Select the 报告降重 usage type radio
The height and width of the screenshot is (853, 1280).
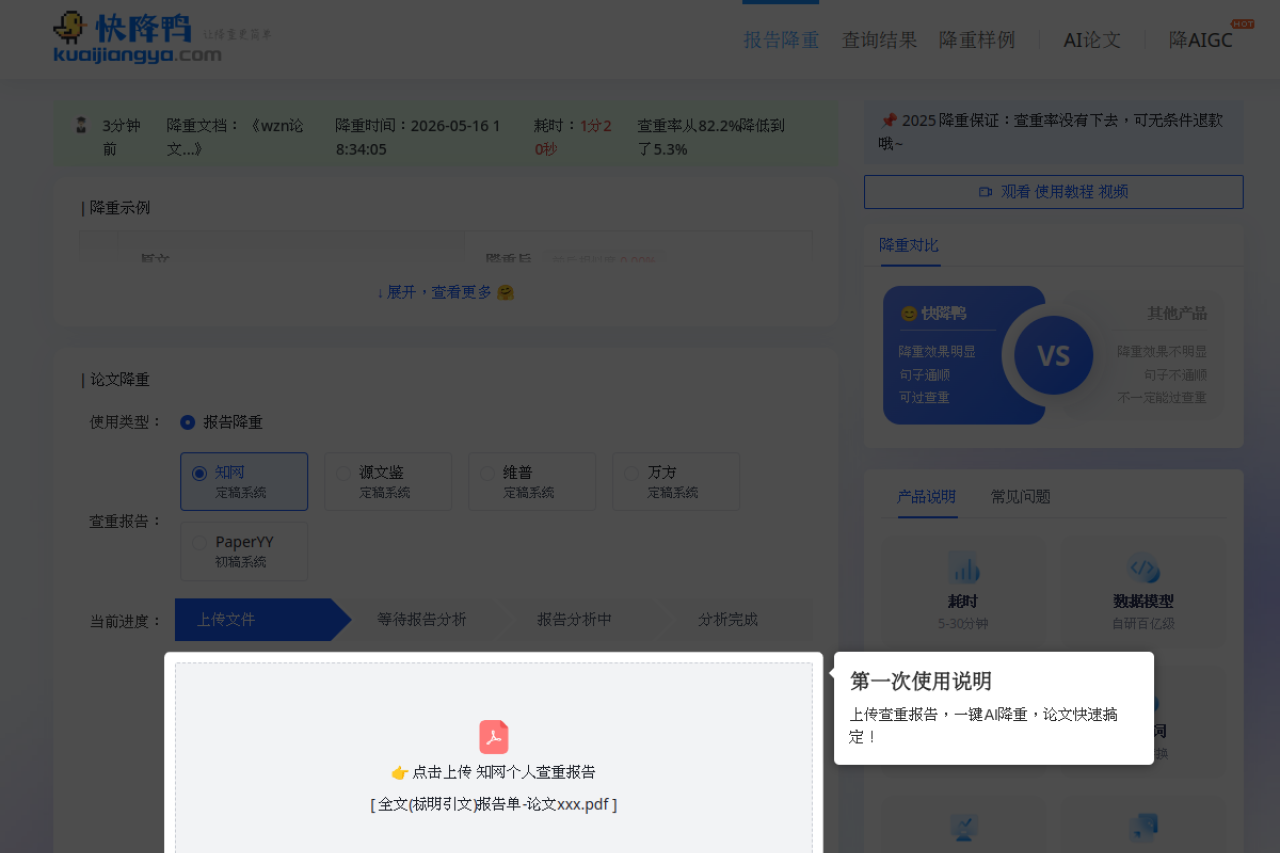188,422
